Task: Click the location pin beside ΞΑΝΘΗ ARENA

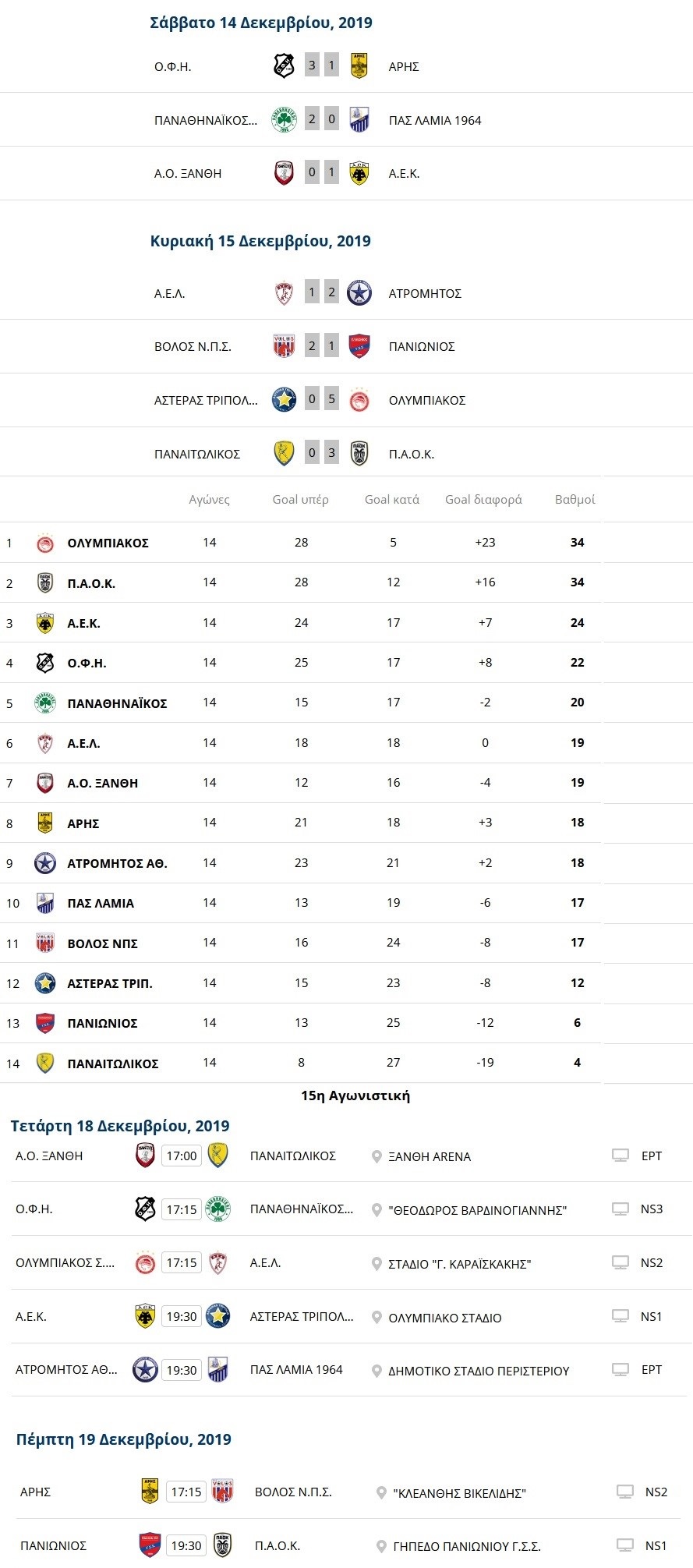Action: coord(377,1156)
